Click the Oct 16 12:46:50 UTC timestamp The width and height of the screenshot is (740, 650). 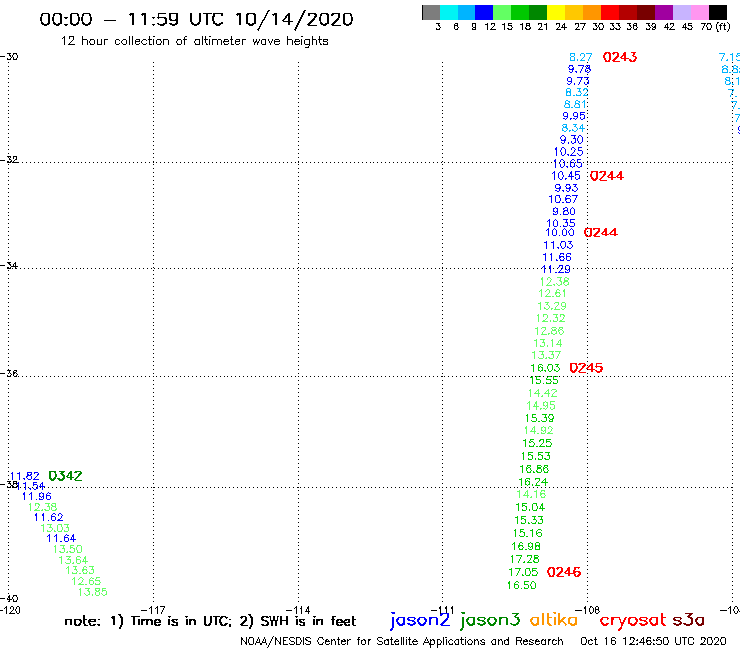[x=653, y=641]
